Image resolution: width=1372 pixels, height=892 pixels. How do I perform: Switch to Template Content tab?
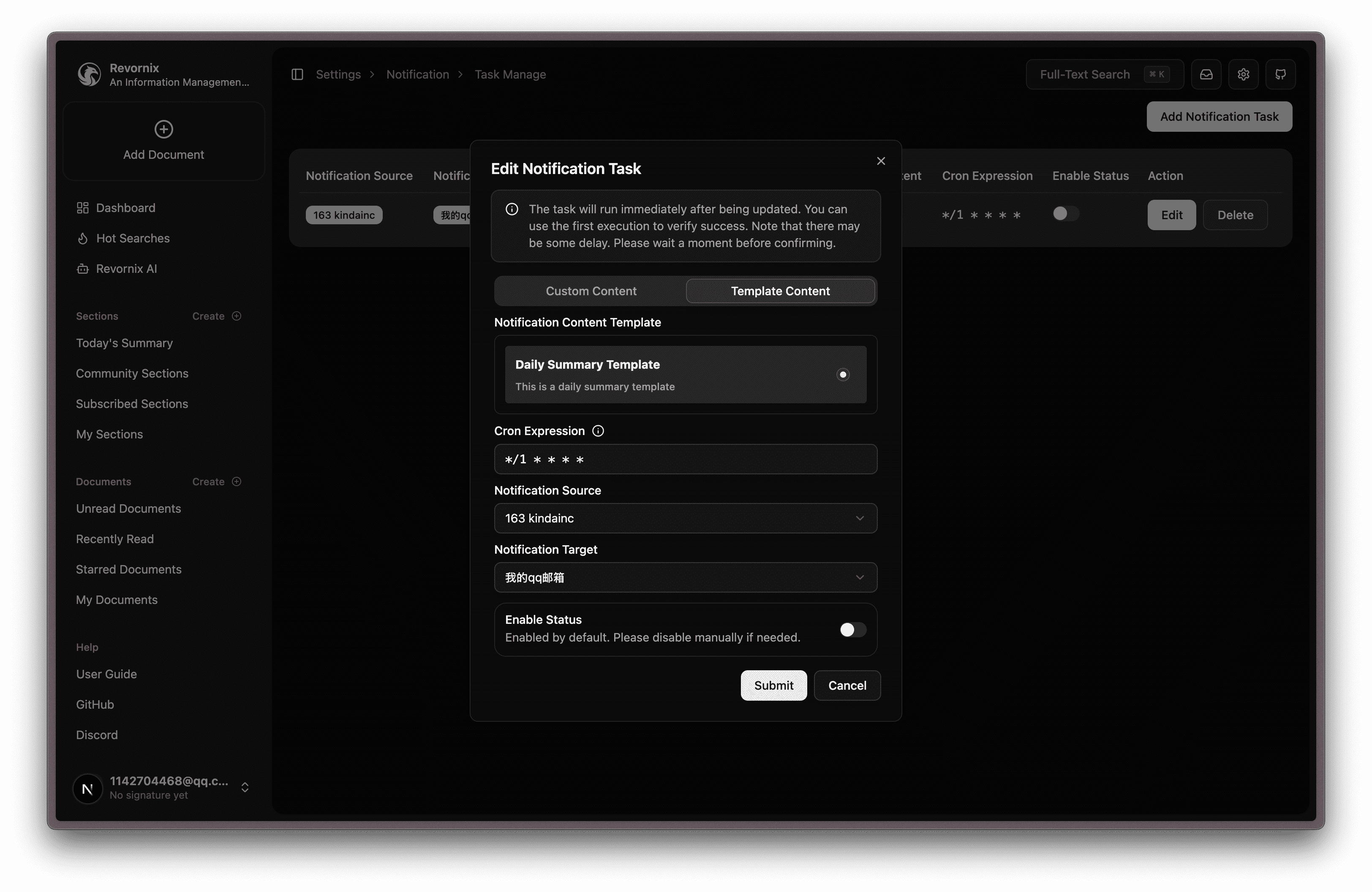coord(780,291)
